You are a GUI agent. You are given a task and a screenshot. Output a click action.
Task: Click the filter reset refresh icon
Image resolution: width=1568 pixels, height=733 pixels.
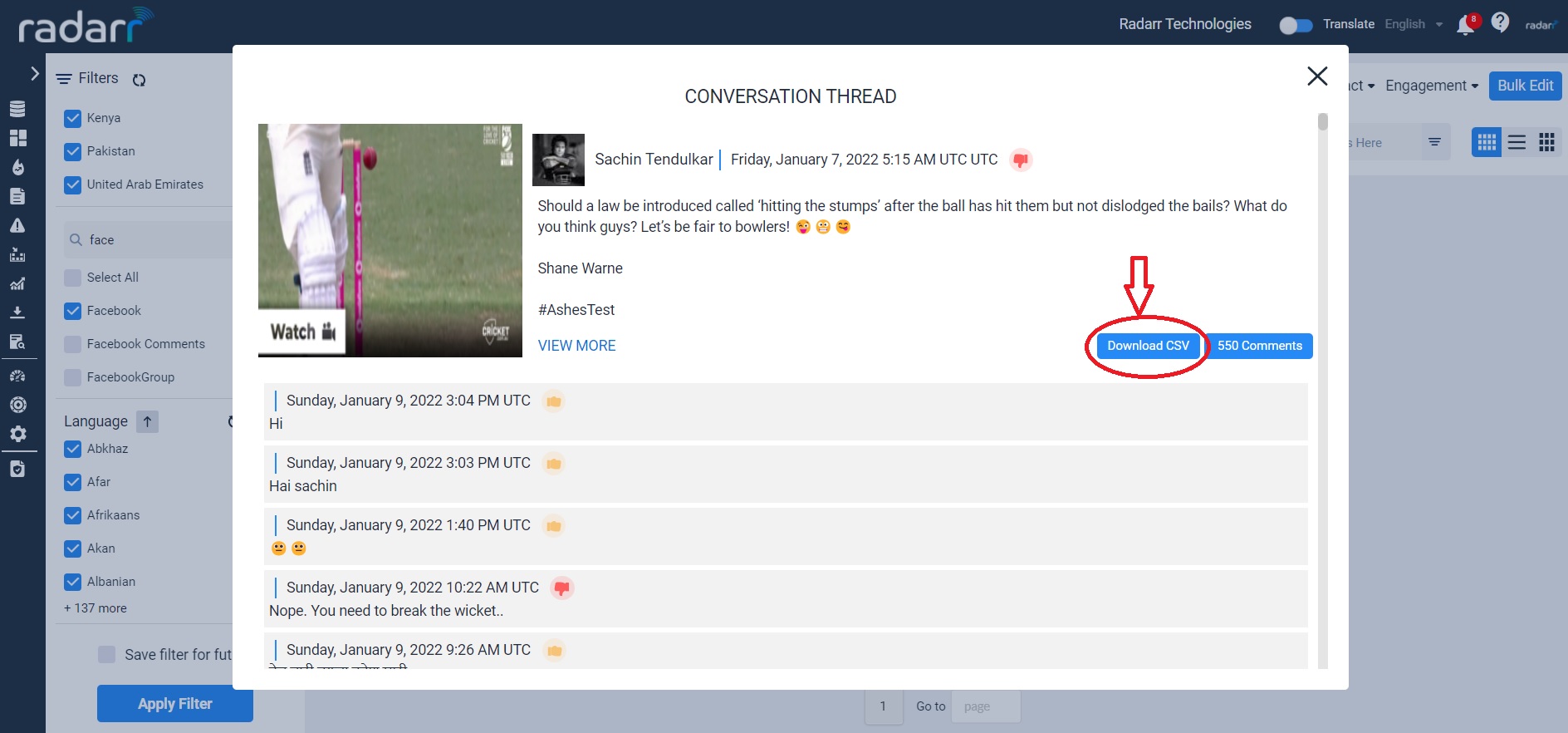140,80
